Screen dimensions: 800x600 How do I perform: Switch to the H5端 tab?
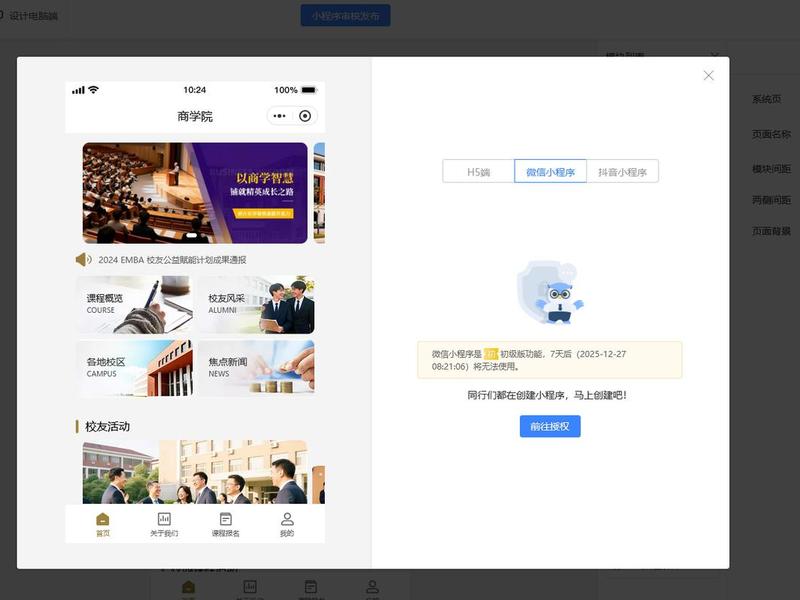pyautogui.click(x=479, y=171)
